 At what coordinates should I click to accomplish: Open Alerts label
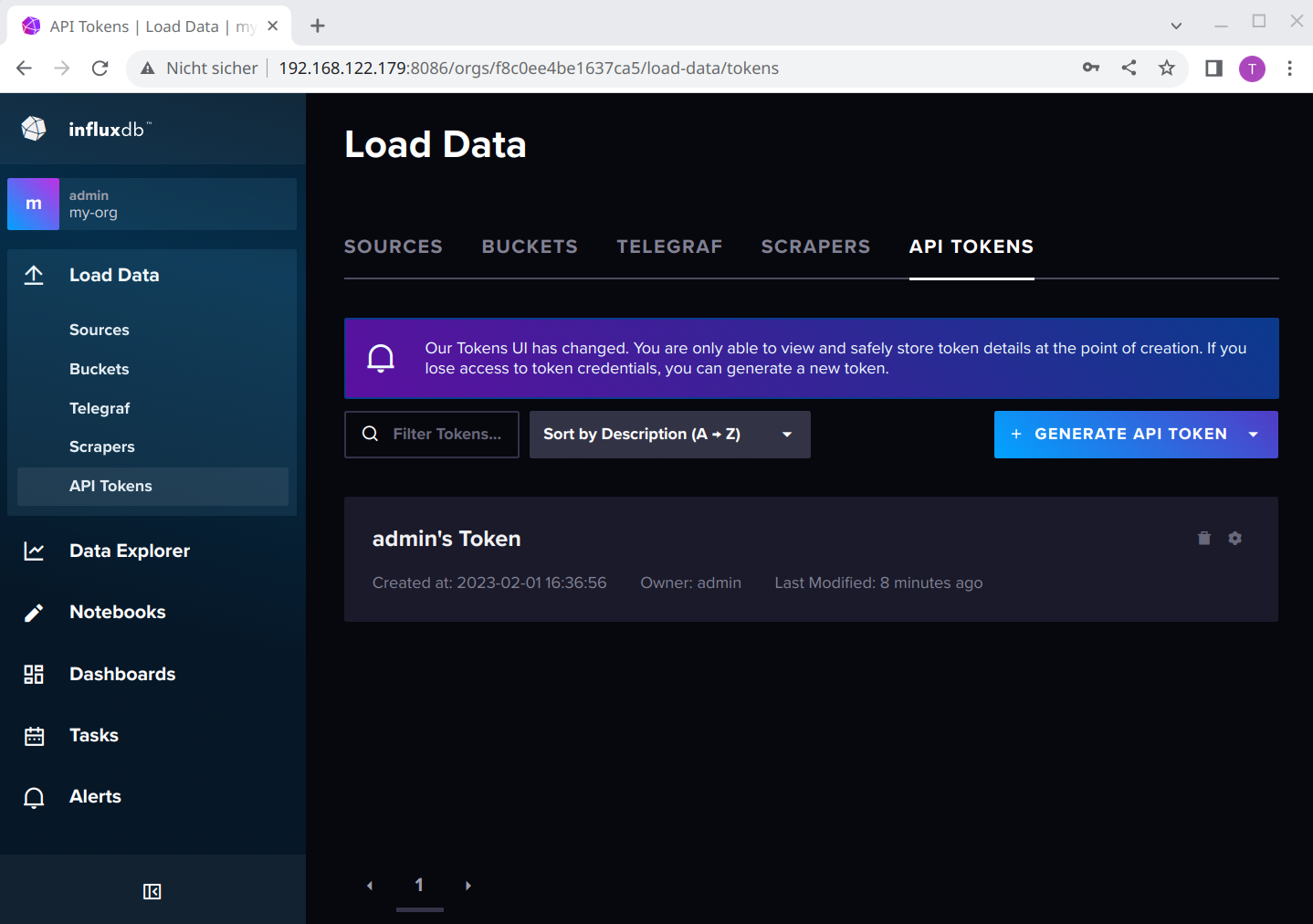(95, 796)
